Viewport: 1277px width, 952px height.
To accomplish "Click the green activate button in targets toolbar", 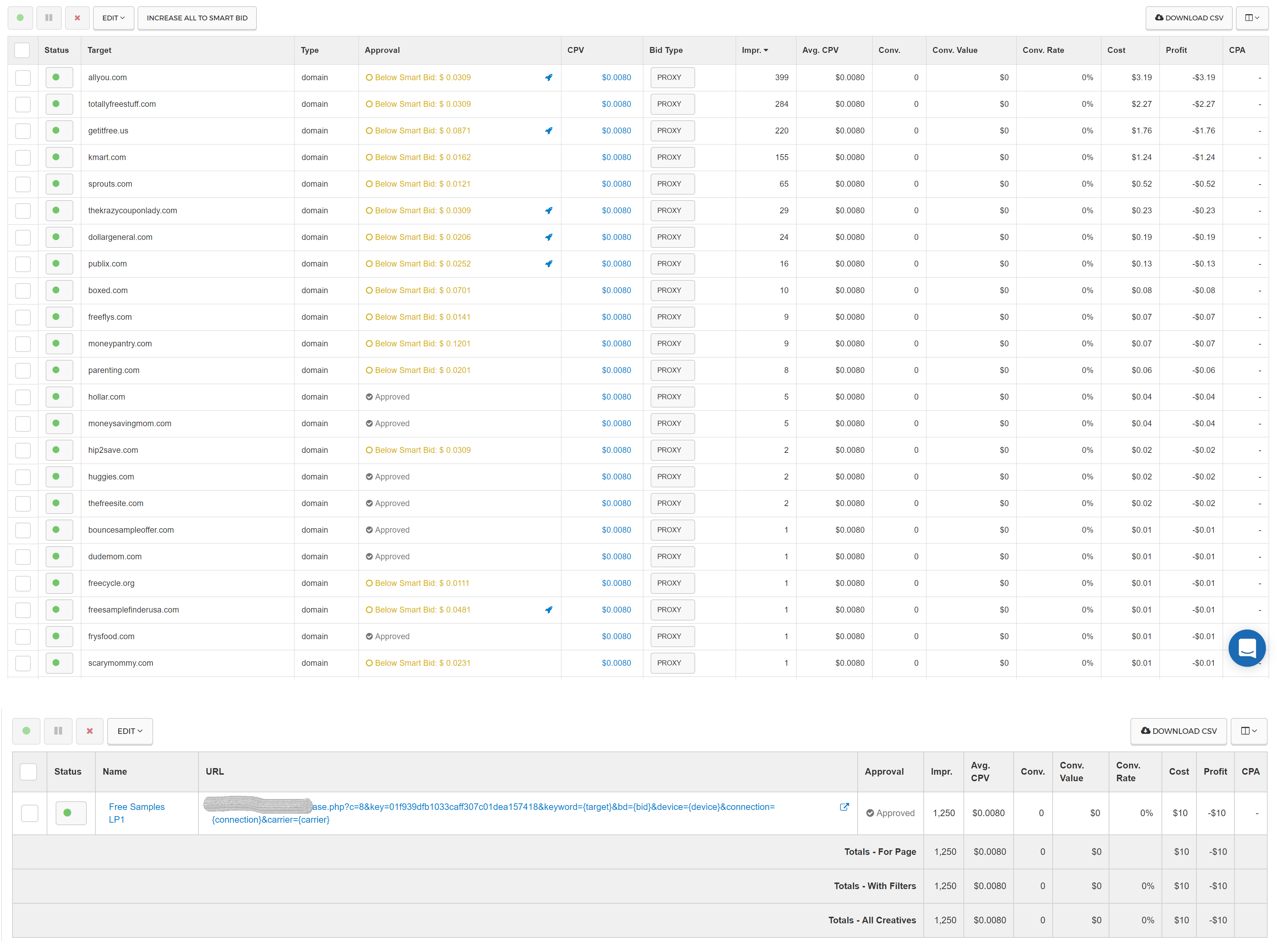I will pos(20,18).
